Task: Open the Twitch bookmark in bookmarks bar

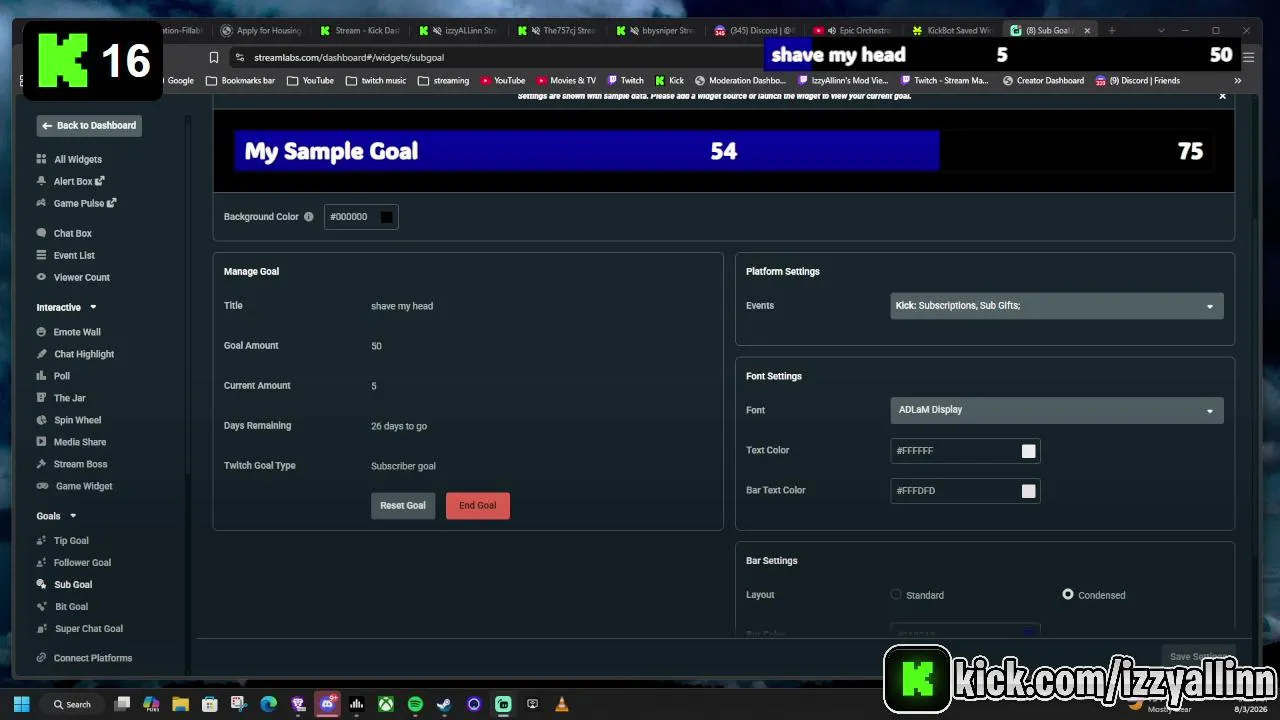Action: 625,81
